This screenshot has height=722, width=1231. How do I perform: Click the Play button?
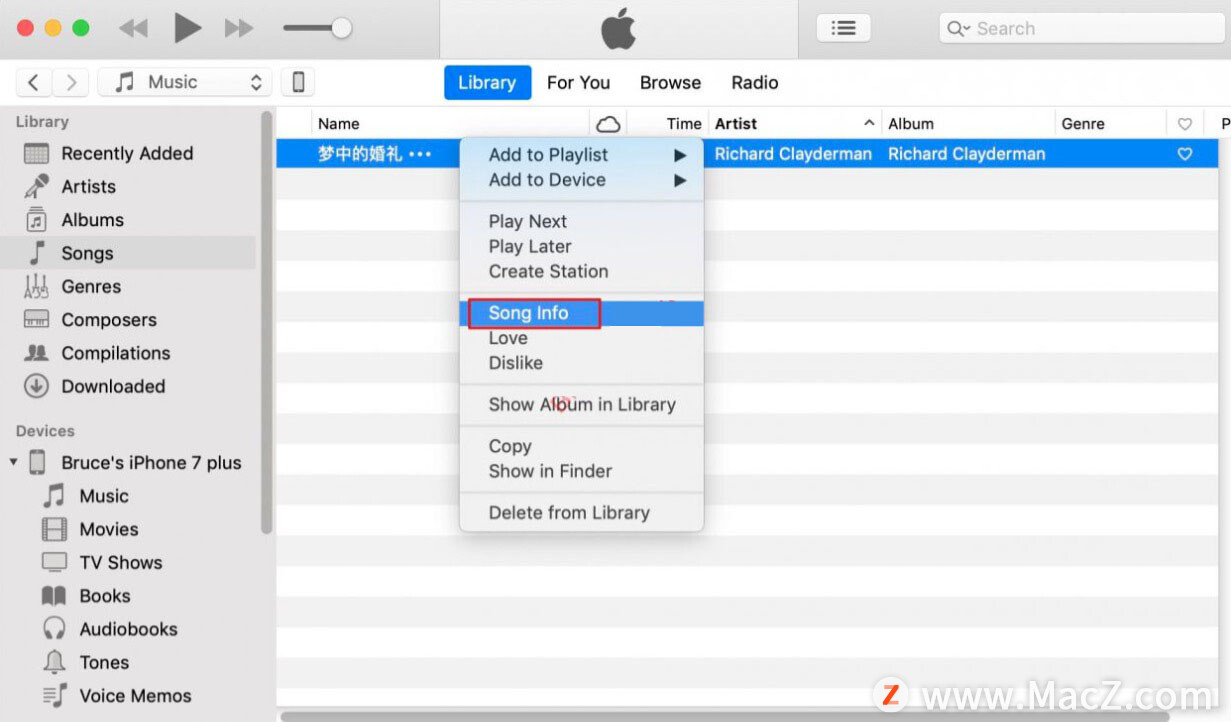[187, 28]
